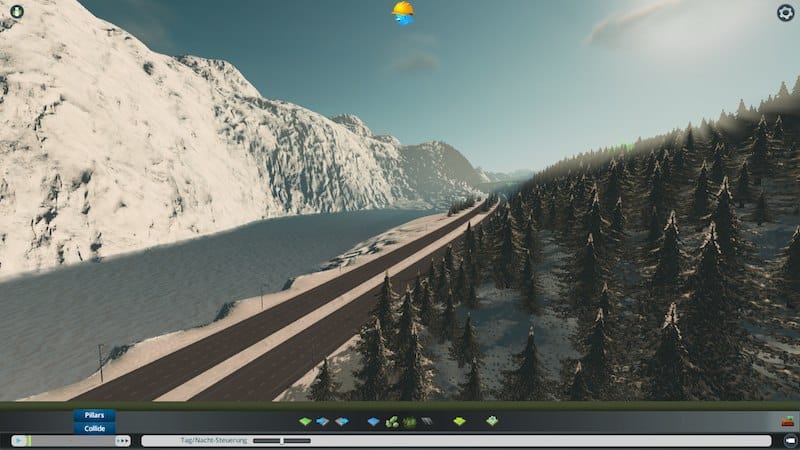The width and height of the screenshot is (800, 450).
Task: Open the options gear menu
Action: click(785, 13)
